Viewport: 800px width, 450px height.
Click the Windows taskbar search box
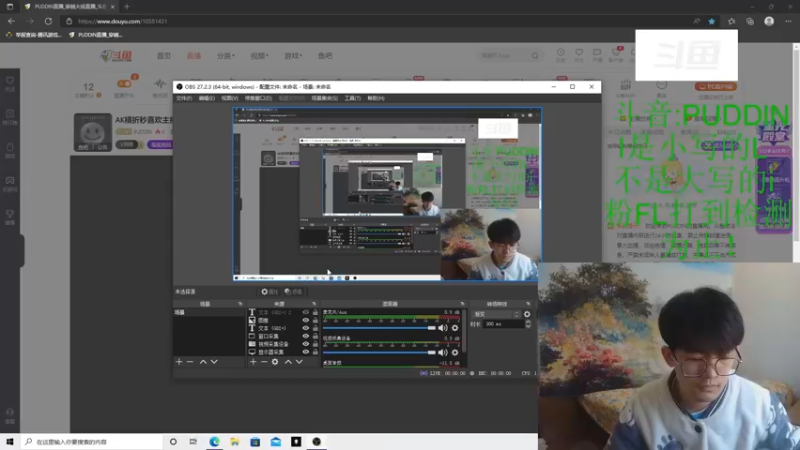pyautogui.click(x=92, y=442)
